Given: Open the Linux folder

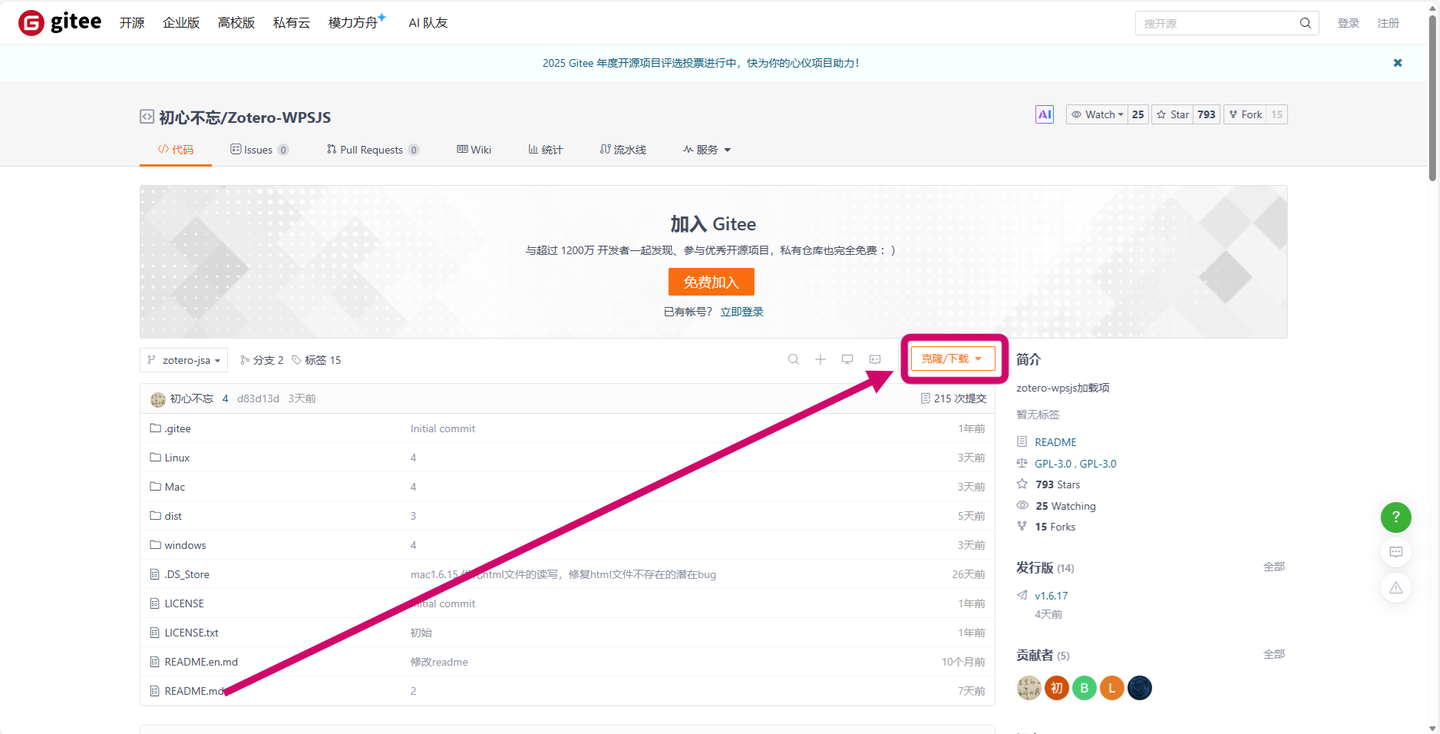Looking at the screenshot, I should coord(177,458).
